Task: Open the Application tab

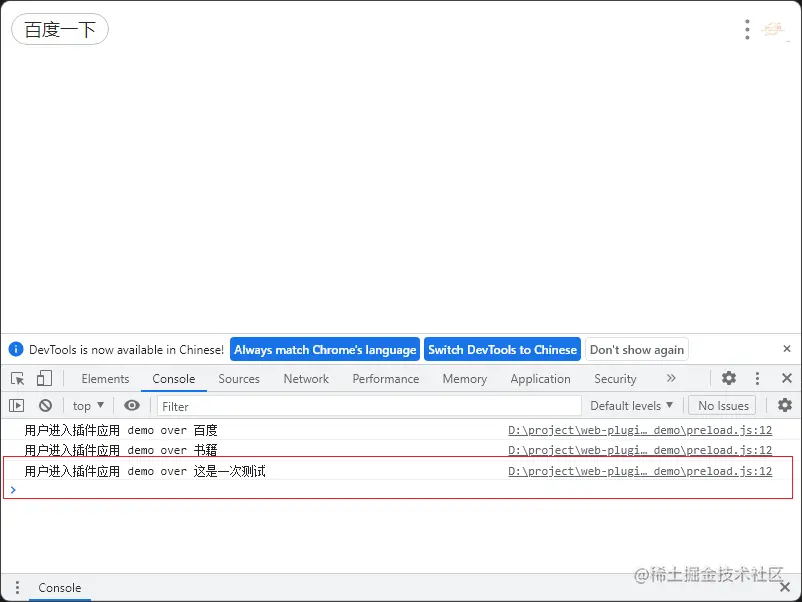Action: click(540, 379)
